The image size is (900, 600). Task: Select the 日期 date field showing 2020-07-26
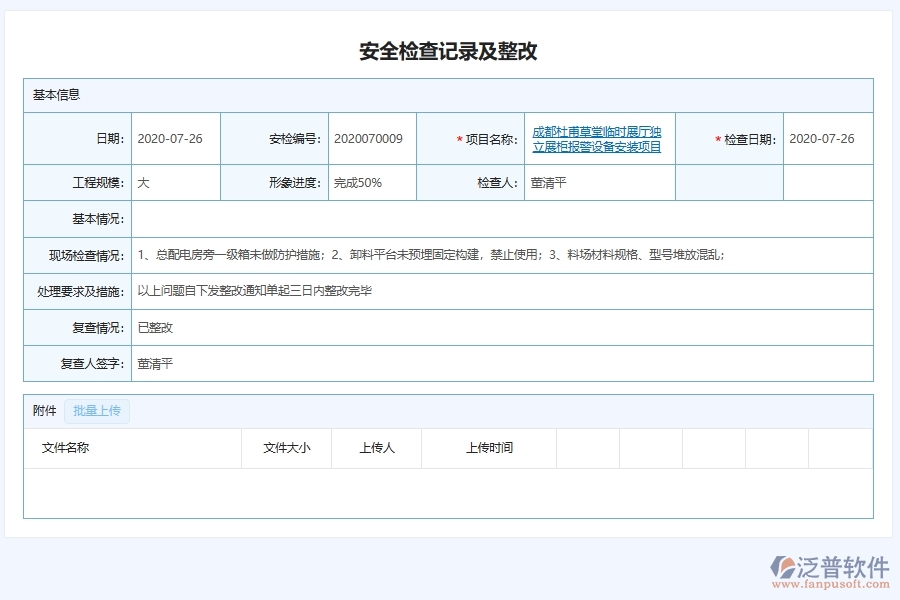point(172,139)
